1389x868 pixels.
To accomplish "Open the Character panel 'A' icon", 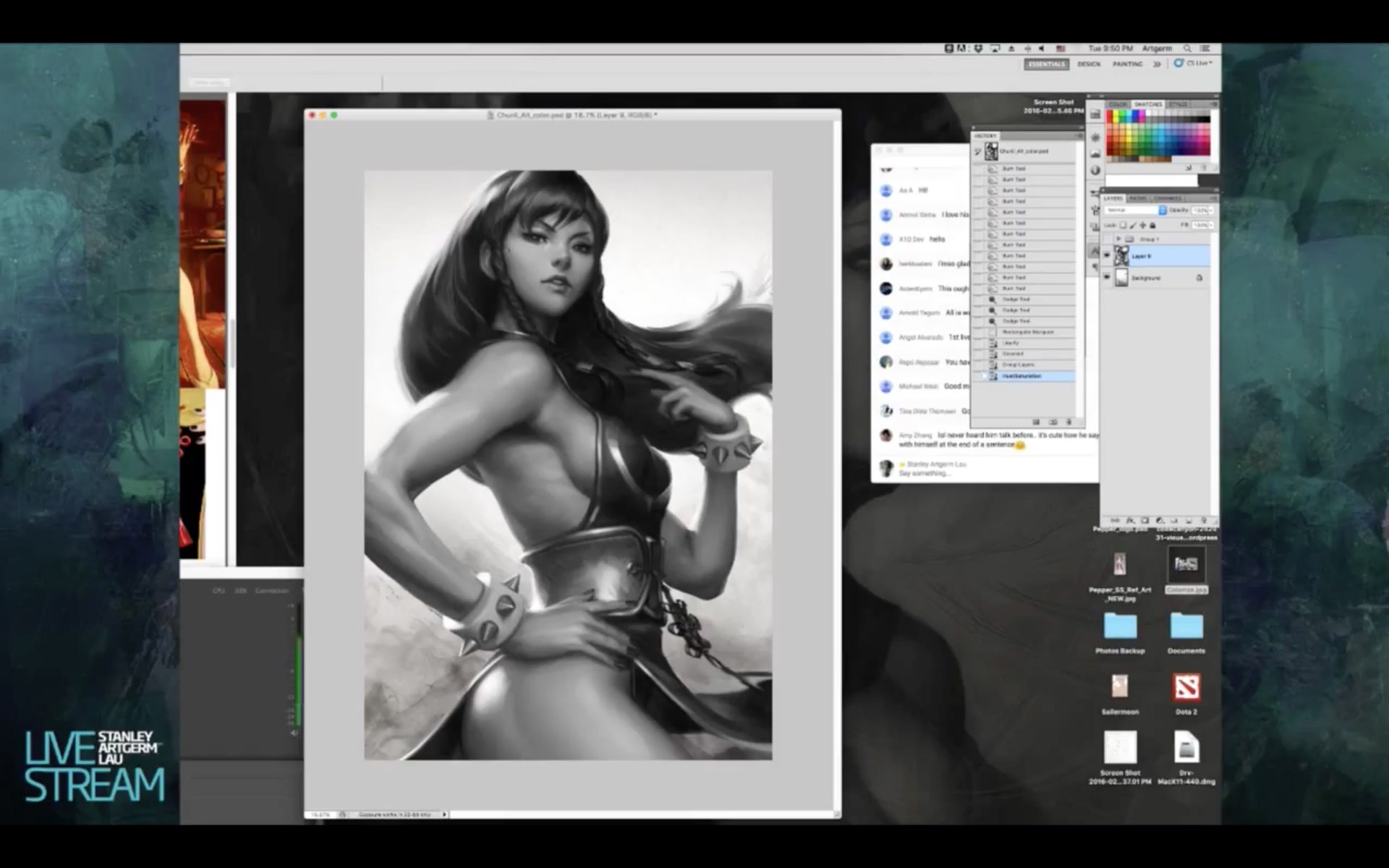I will [1095, 251].
